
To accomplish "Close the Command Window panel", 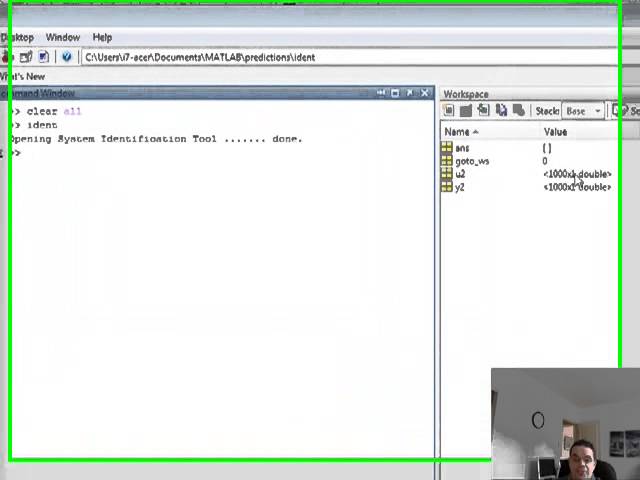I will 424,93.
